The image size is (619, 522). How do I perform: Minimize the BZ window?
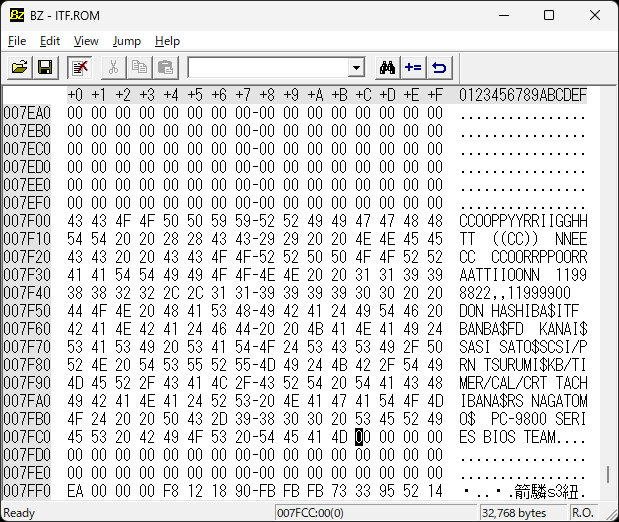(504, 15)
